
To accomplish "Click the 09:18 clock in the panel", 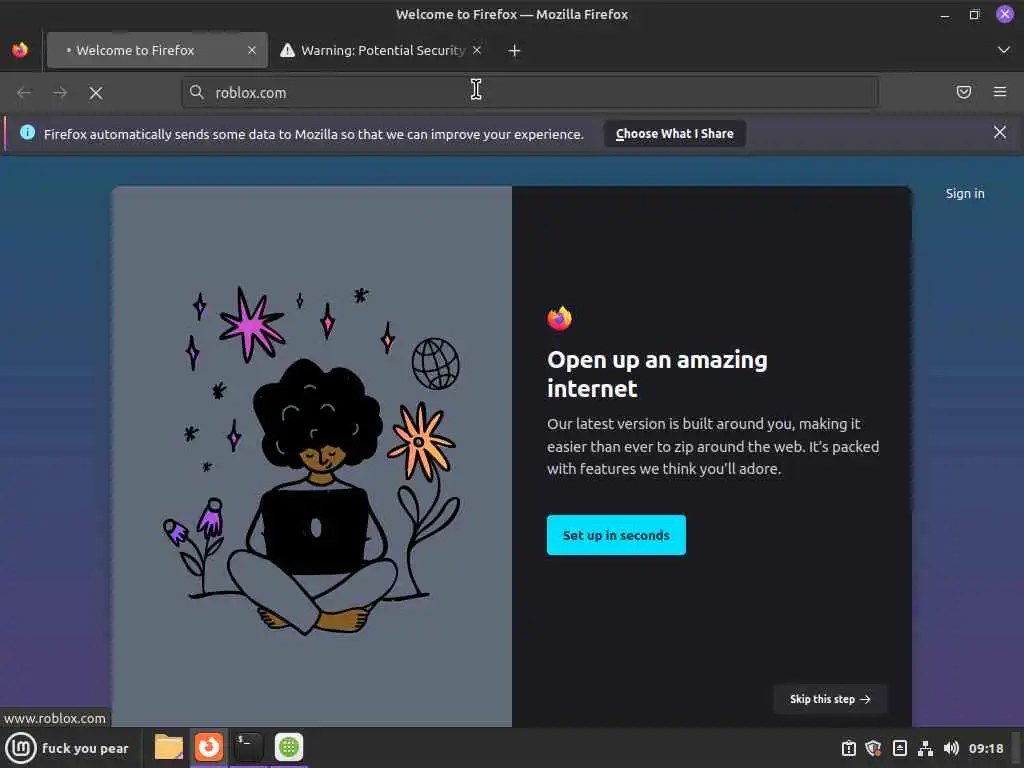I will (985, 748).
